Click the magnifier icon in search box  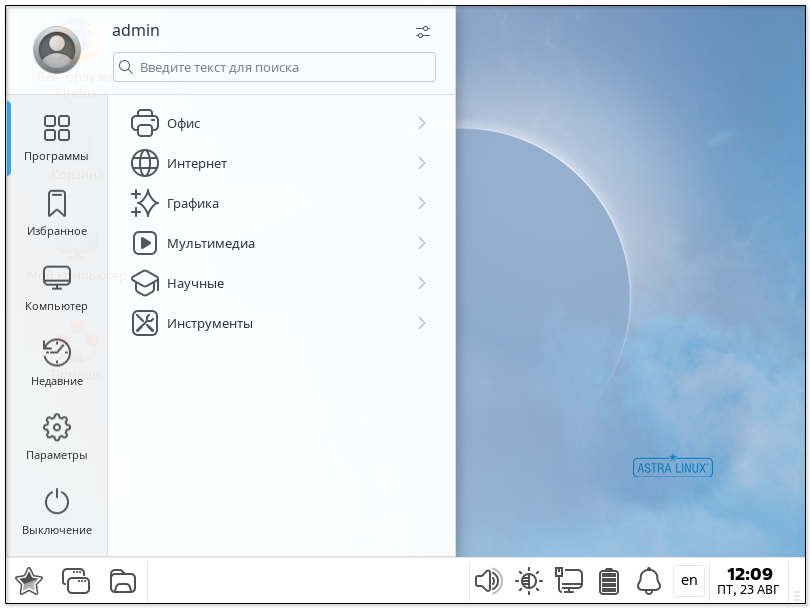[126, 67]
